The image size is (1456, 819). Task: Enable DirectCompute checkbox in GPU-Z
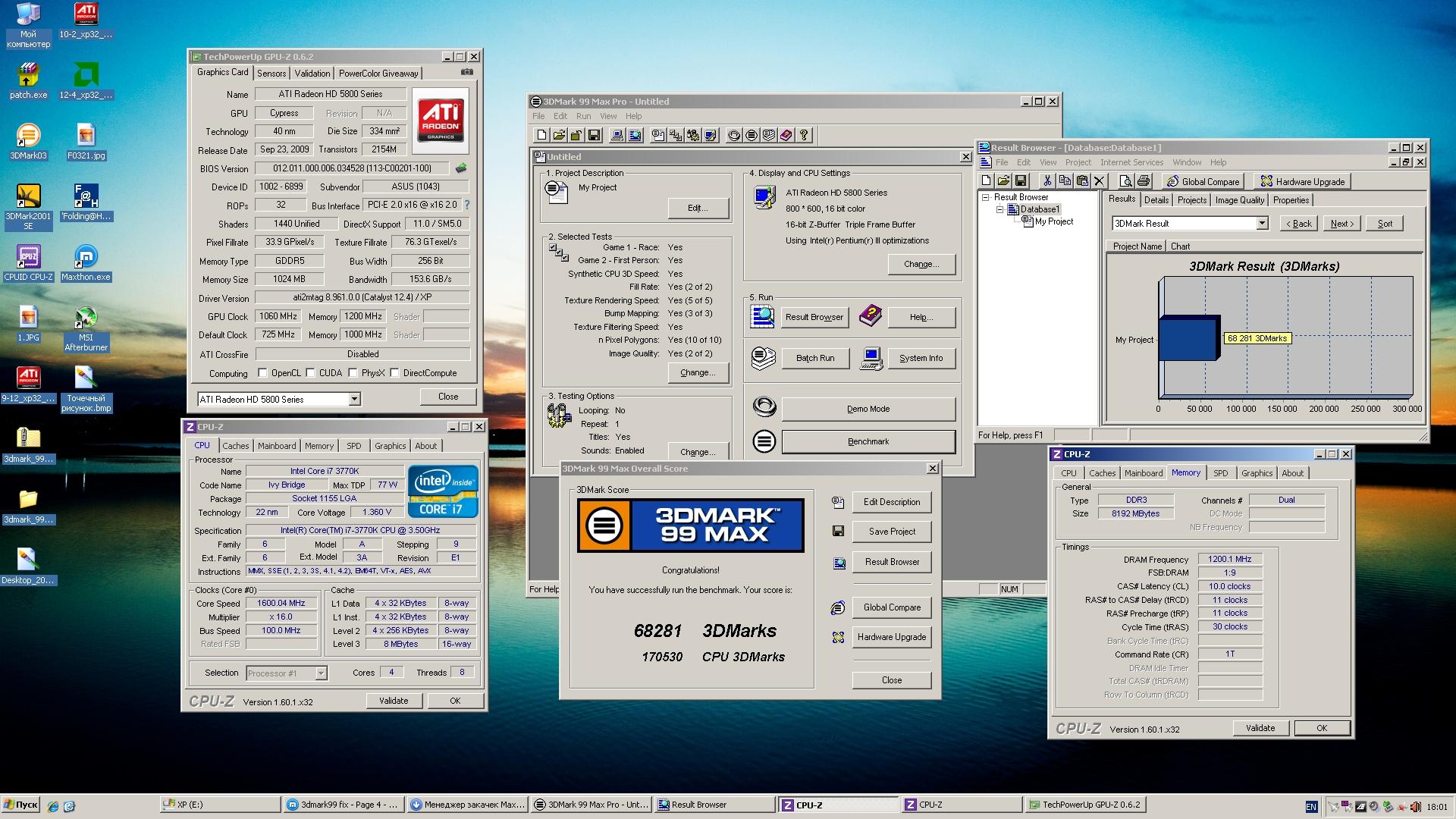(x=394, y=372)
